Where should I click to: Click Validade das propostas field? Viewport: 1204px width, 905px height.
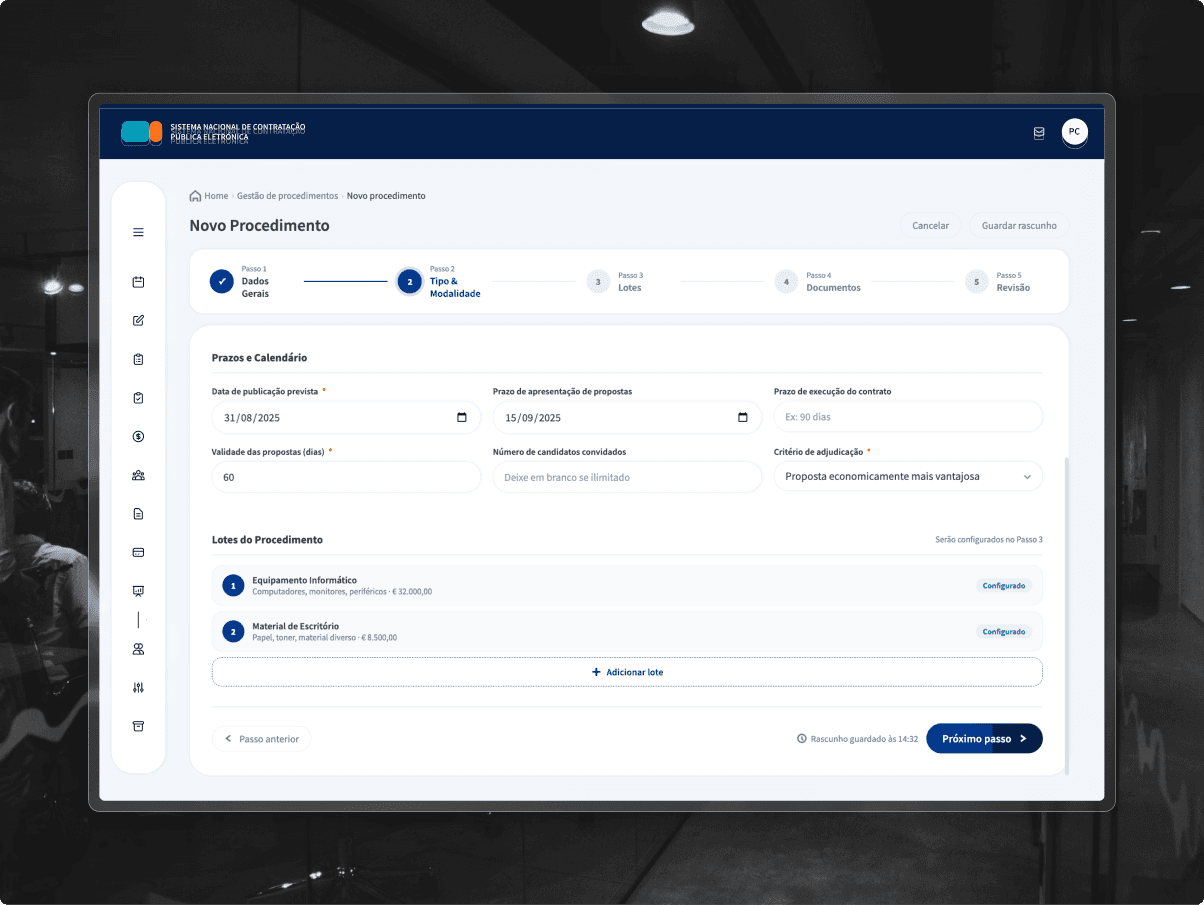(346, 477)
